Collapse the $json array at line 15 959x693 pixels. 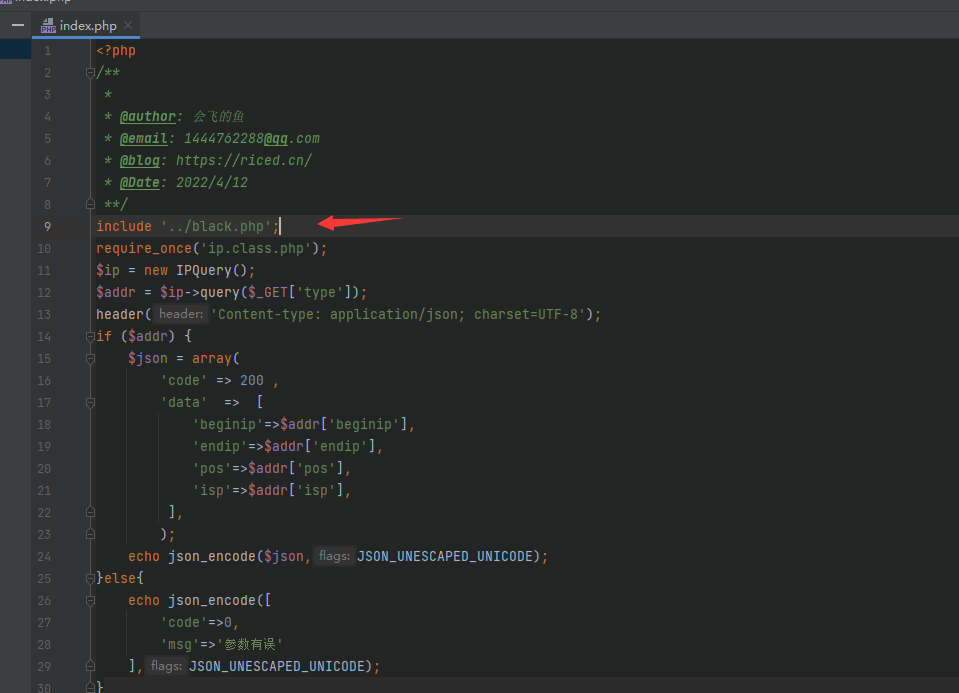90,358
